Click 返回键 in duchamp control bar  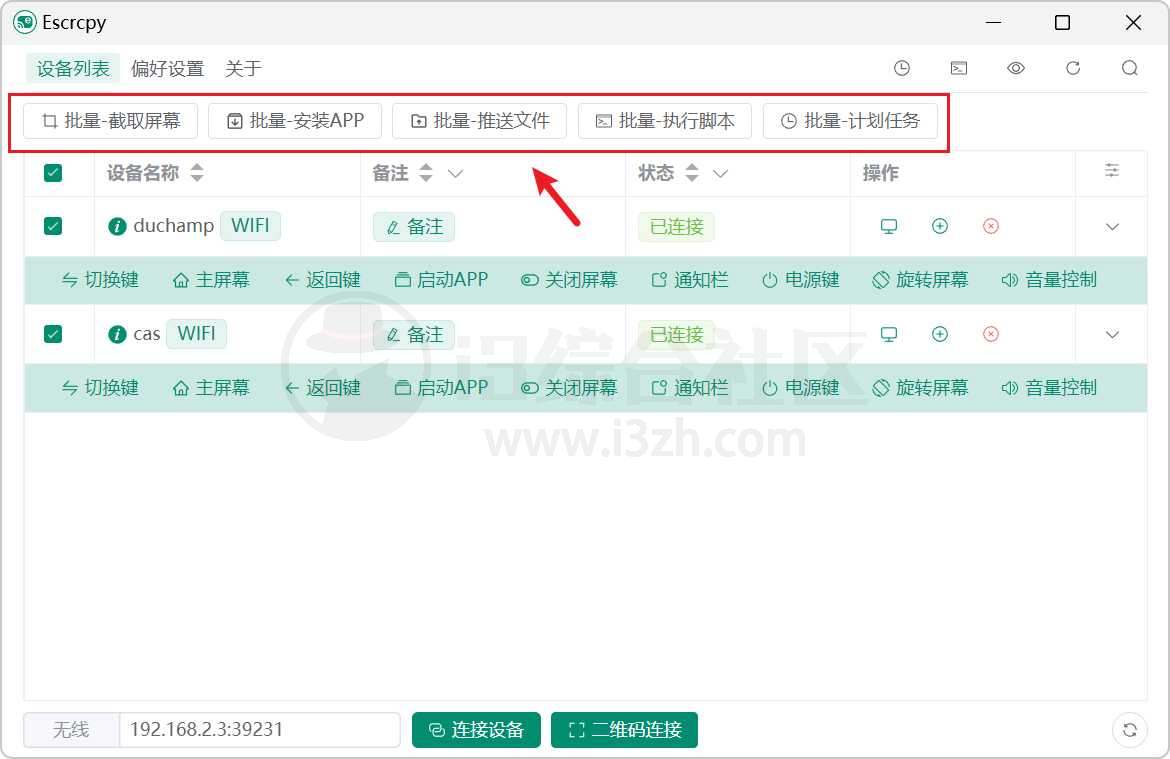coord(322,280)
